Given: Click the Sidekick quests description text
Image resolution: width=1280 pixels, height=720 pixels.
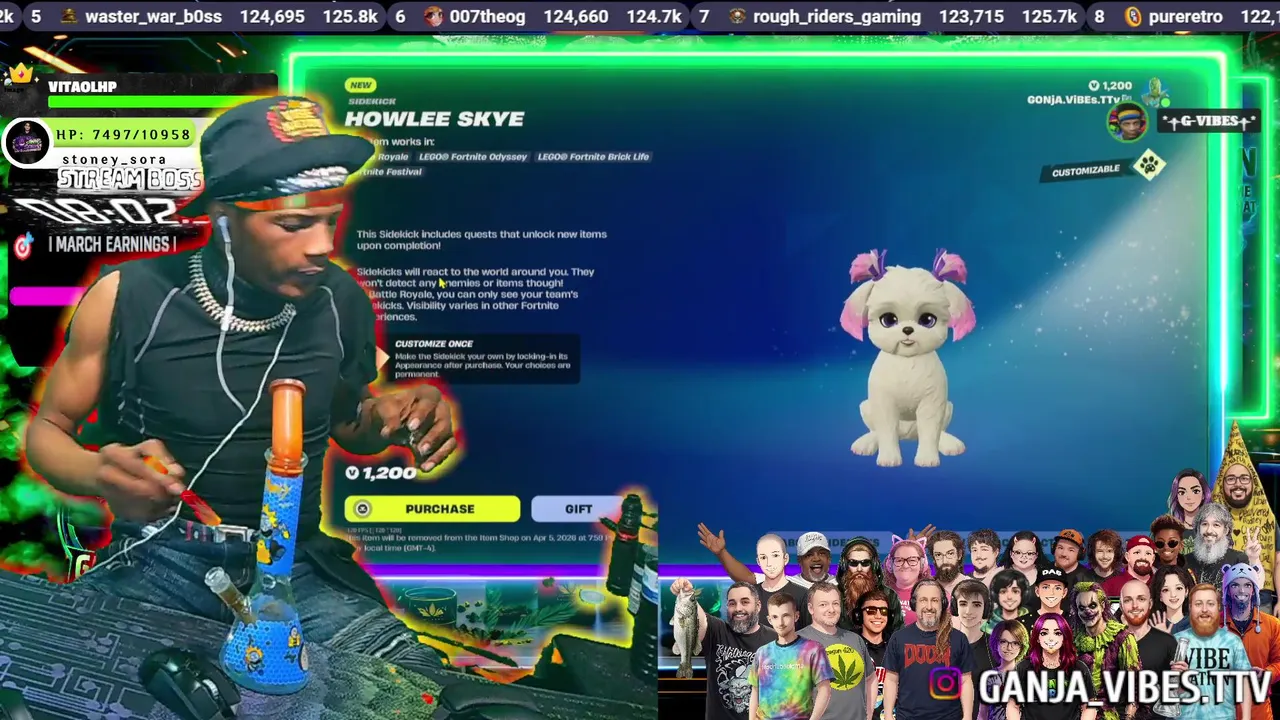Looking at the screenshot, I should pos(481,240).
